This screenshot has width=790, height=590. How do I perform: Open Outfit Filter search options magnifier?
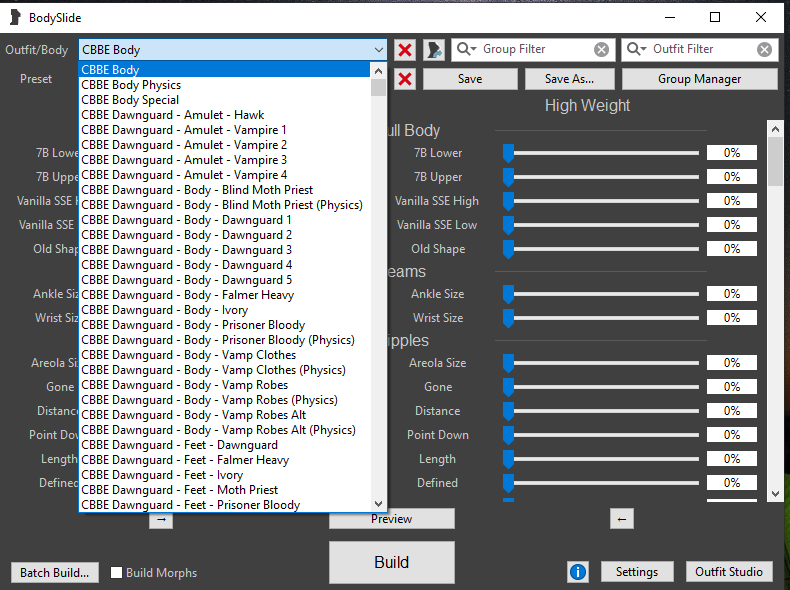point(636,49)
